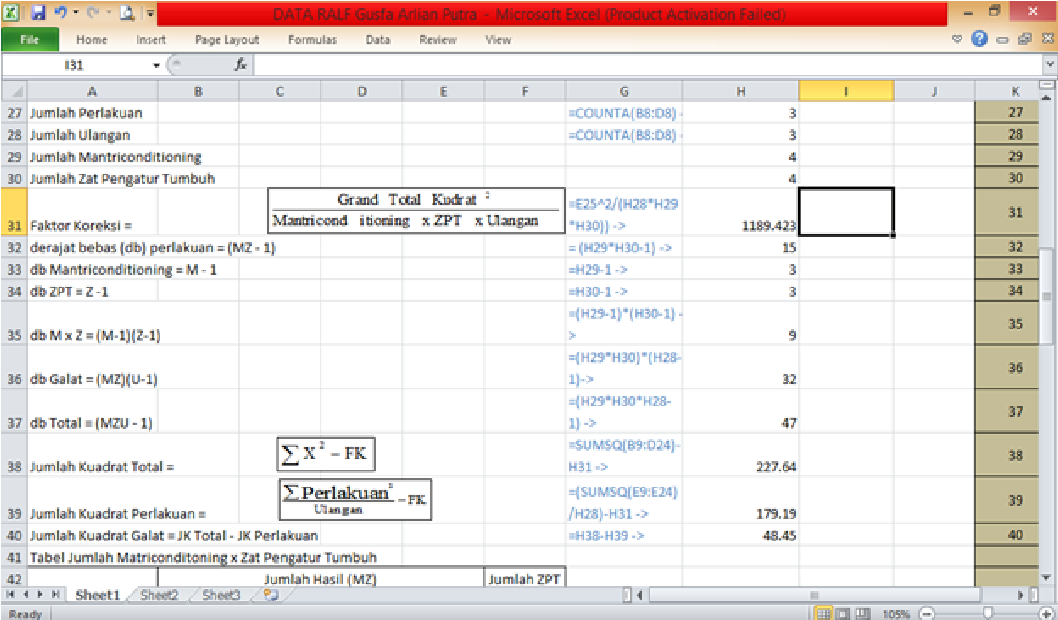
Task: Expand the formula bar using its chevron
Action: click(1048, 65)
